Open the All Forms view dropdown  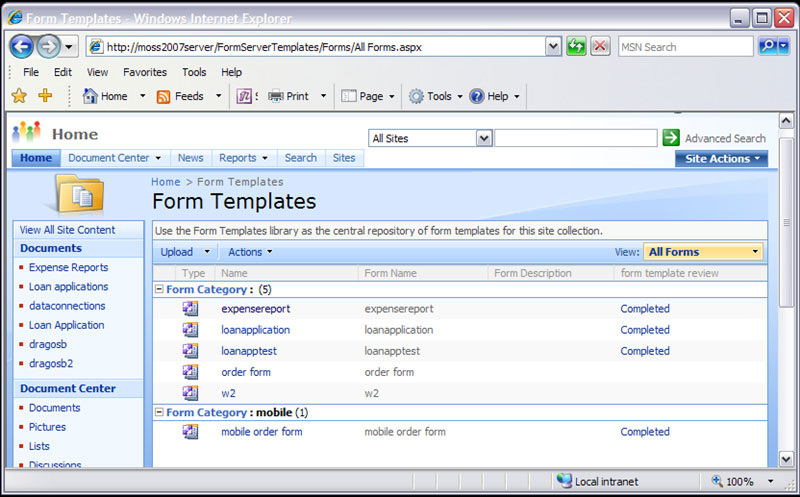[703, 252]
